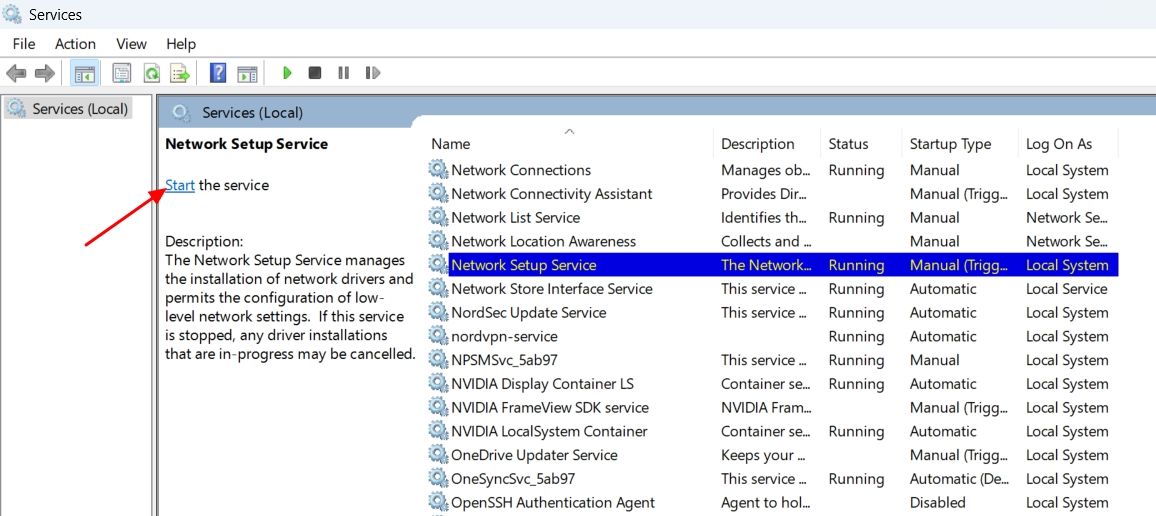Select OneDrive Updater Service row

(x=772, y=455)
